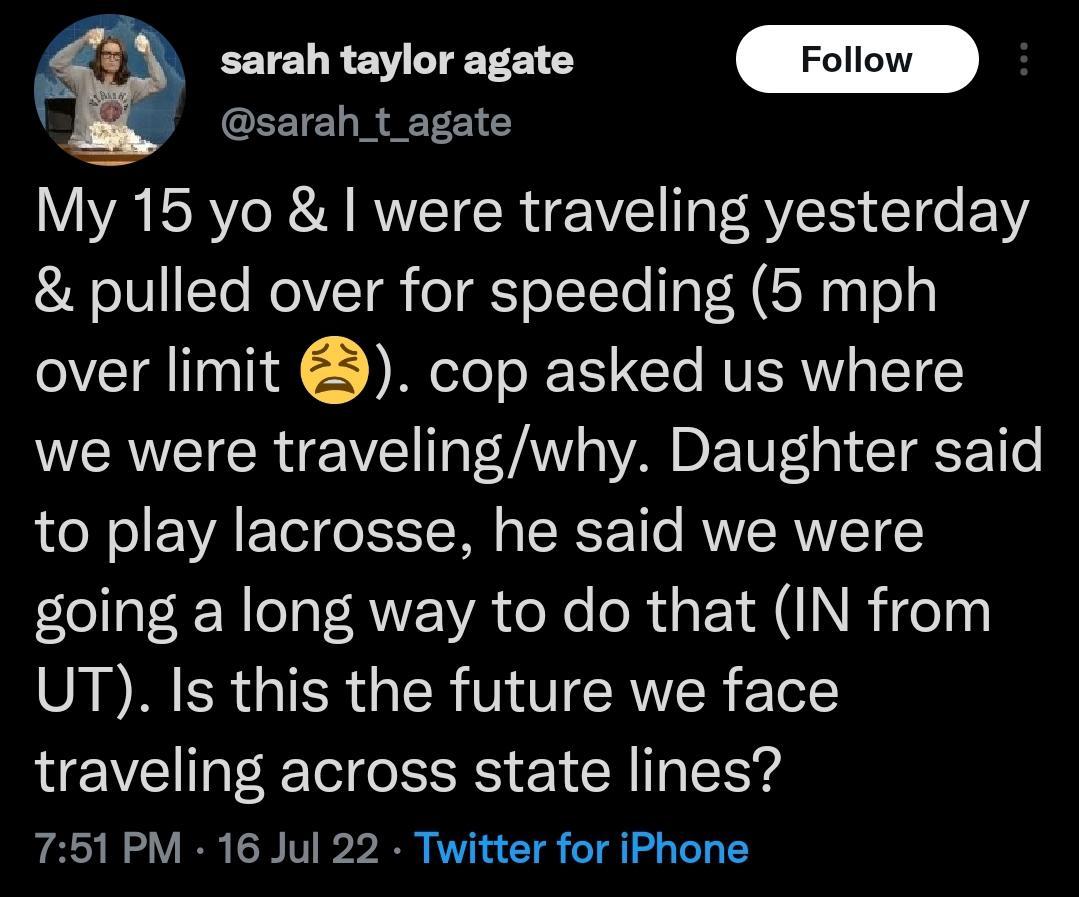Click the tweet metadata row at the bottom

pyautogui.click(x=390, y=850)
